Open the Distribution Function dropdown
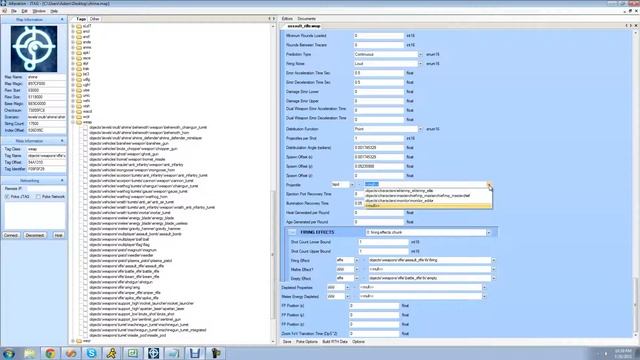This screenshot has width=640, height=360. pyautogui.click(x=420, y=129)
